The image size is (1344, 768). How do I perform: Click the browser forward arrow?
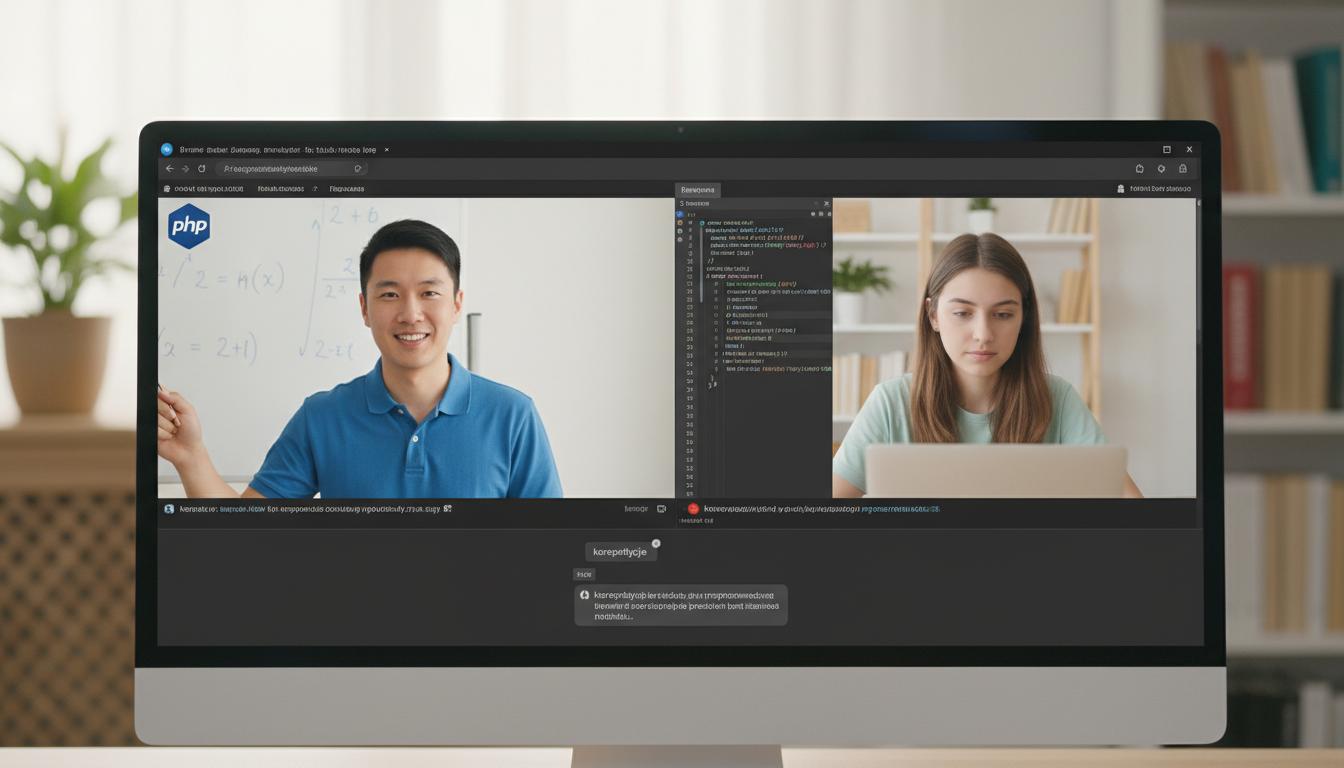(x=185, y=169)
